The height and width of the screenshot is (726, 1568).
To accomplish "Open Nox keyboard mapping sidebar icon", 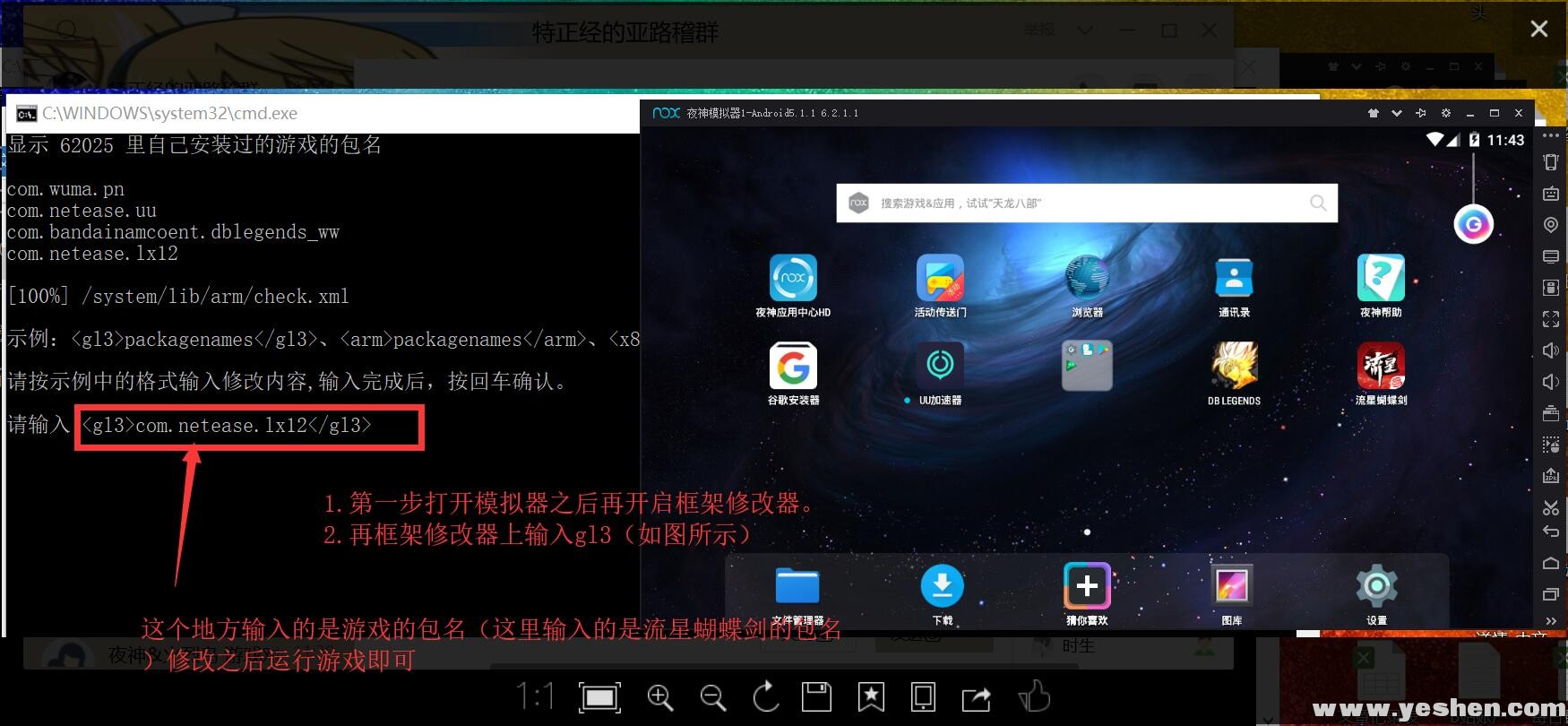I will pyautogui.click(x=1551, y=194).
